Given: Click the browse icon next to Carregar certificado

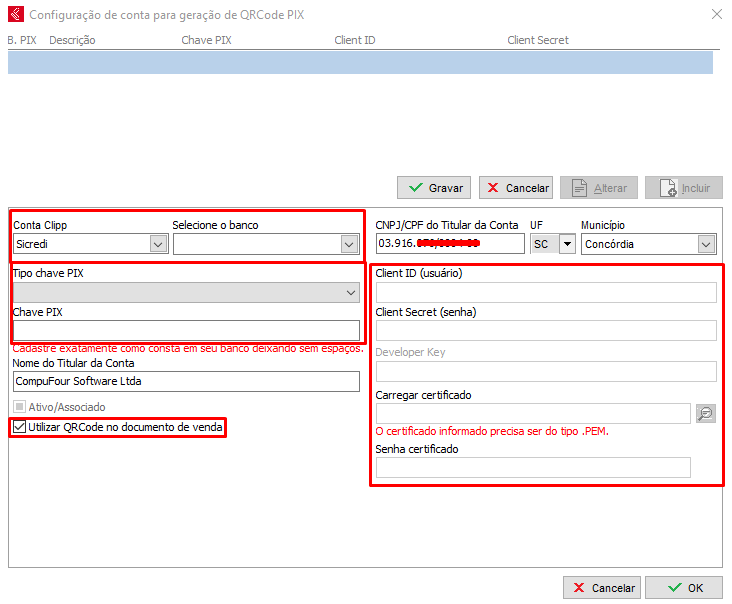Looking at the screenshot, I should pyautogui.click(x=706, y=413).
